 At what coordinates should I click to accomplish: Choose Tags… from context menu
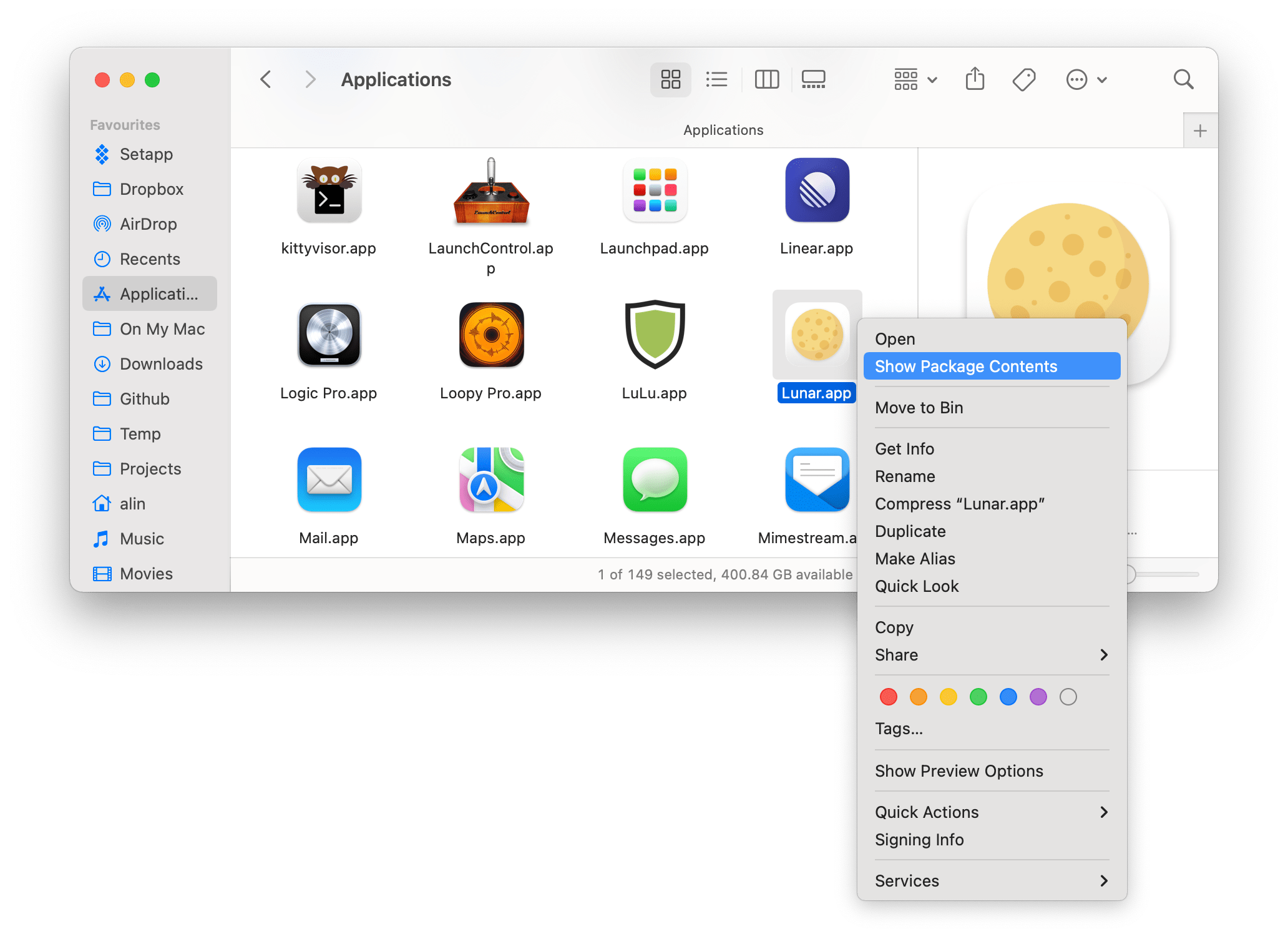pos(992,729)
